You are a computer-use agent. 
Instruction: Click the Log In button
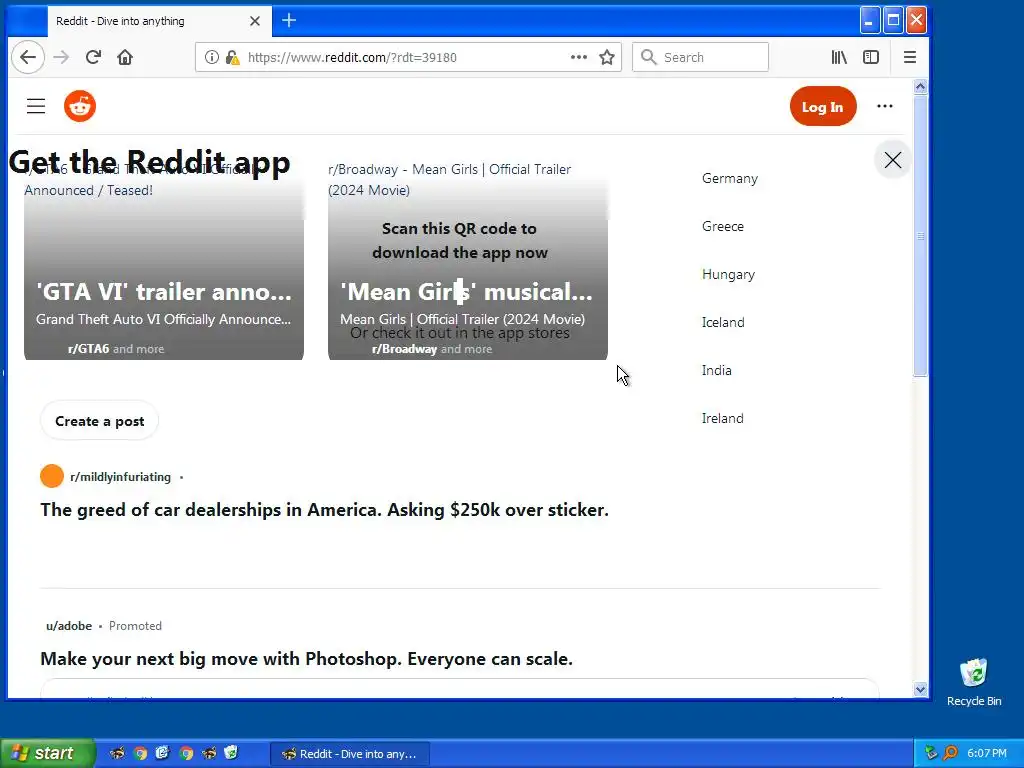tap(823, 106)
